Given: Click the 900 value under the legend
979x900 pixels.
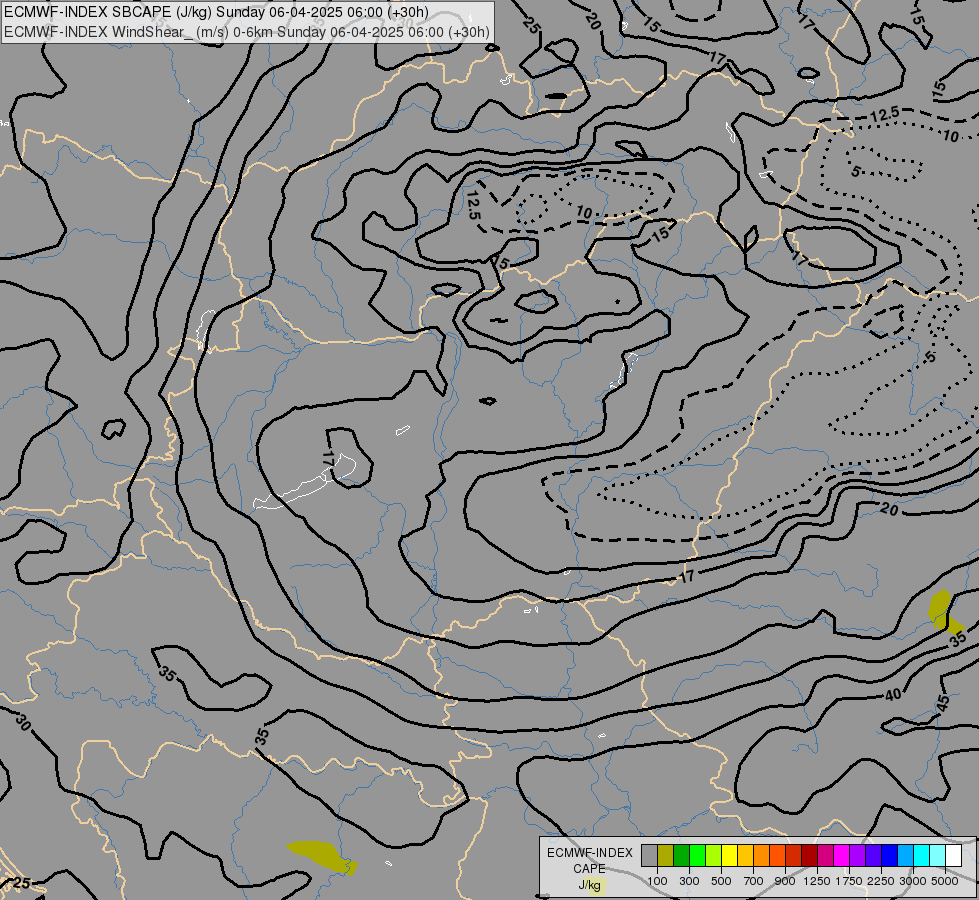Looking at the screenshot, I should (x=785, y=881).
